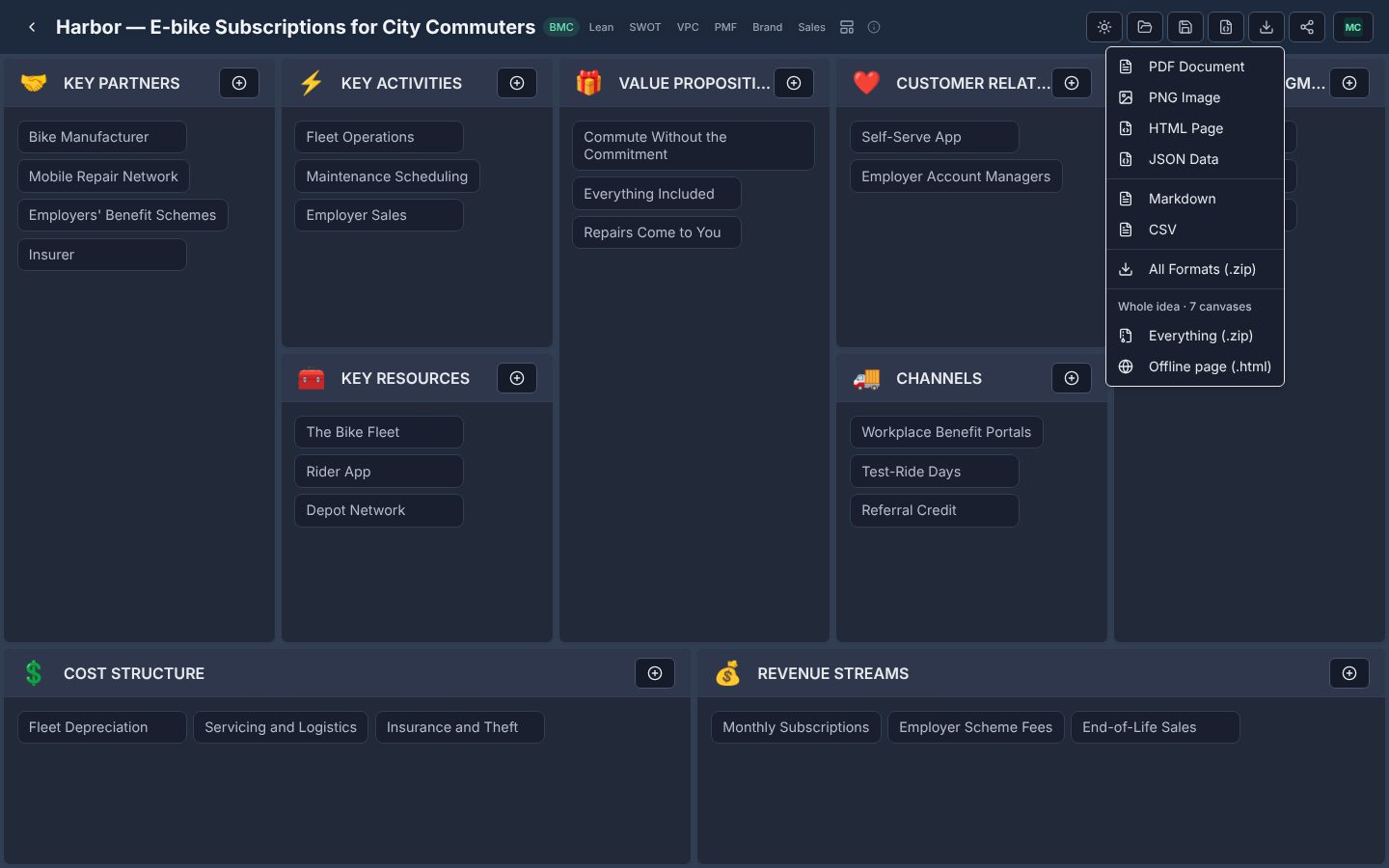This screenshot has width=1389, height=868.
Task: Click the layout template icon after Sales
Action: tap(847, 27)
